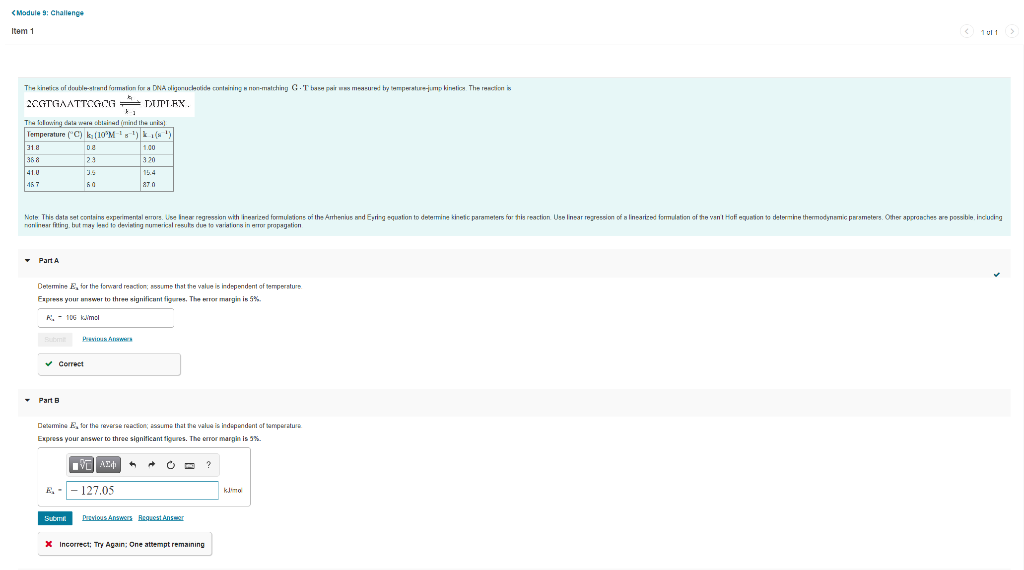The image size is (1024, 570).
Task: Submit the Part B answer
Action: pos(55,518)
